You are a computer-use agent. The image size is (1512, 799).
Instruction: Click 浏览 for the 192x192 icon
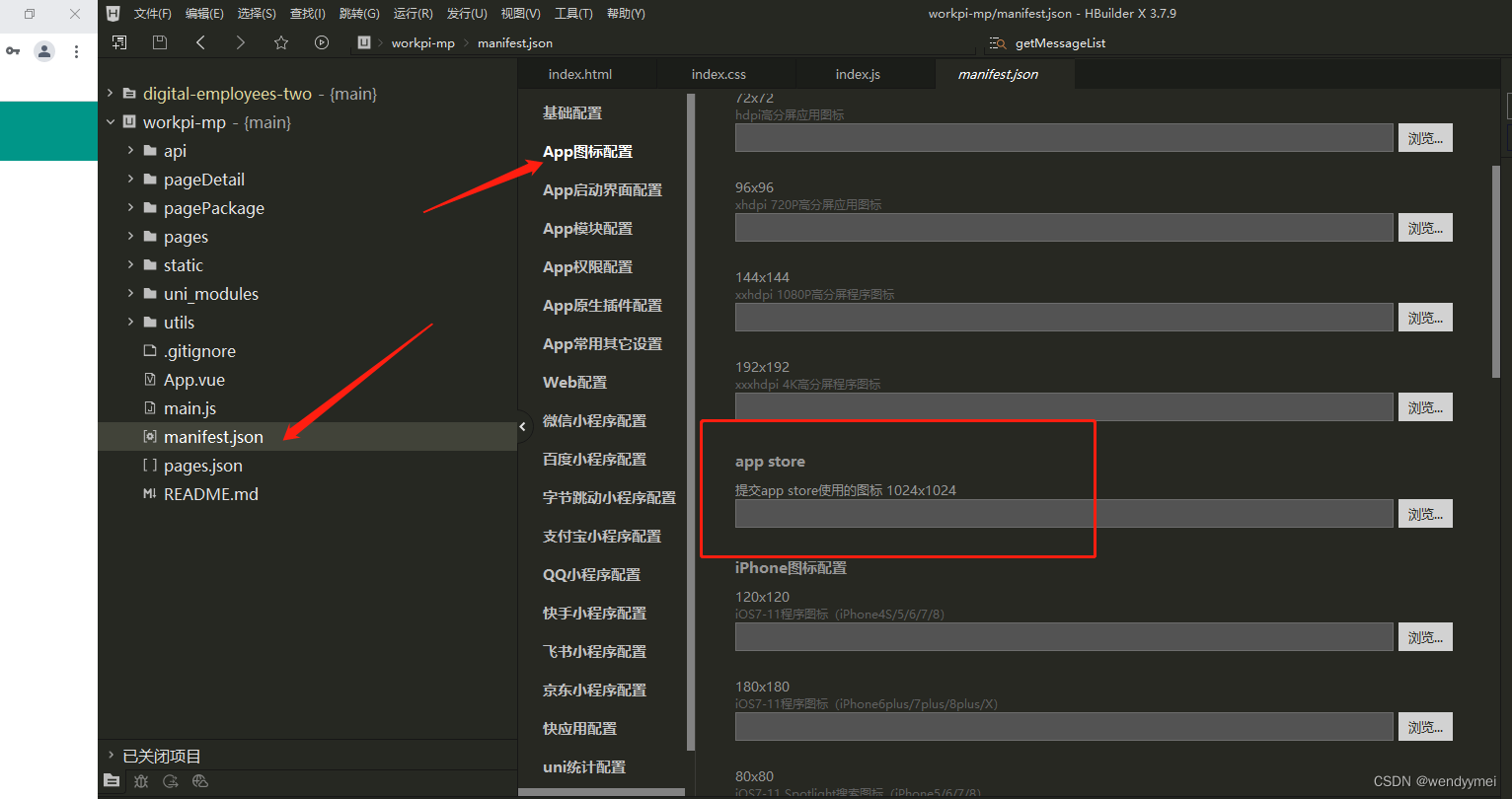(1425, 407)
